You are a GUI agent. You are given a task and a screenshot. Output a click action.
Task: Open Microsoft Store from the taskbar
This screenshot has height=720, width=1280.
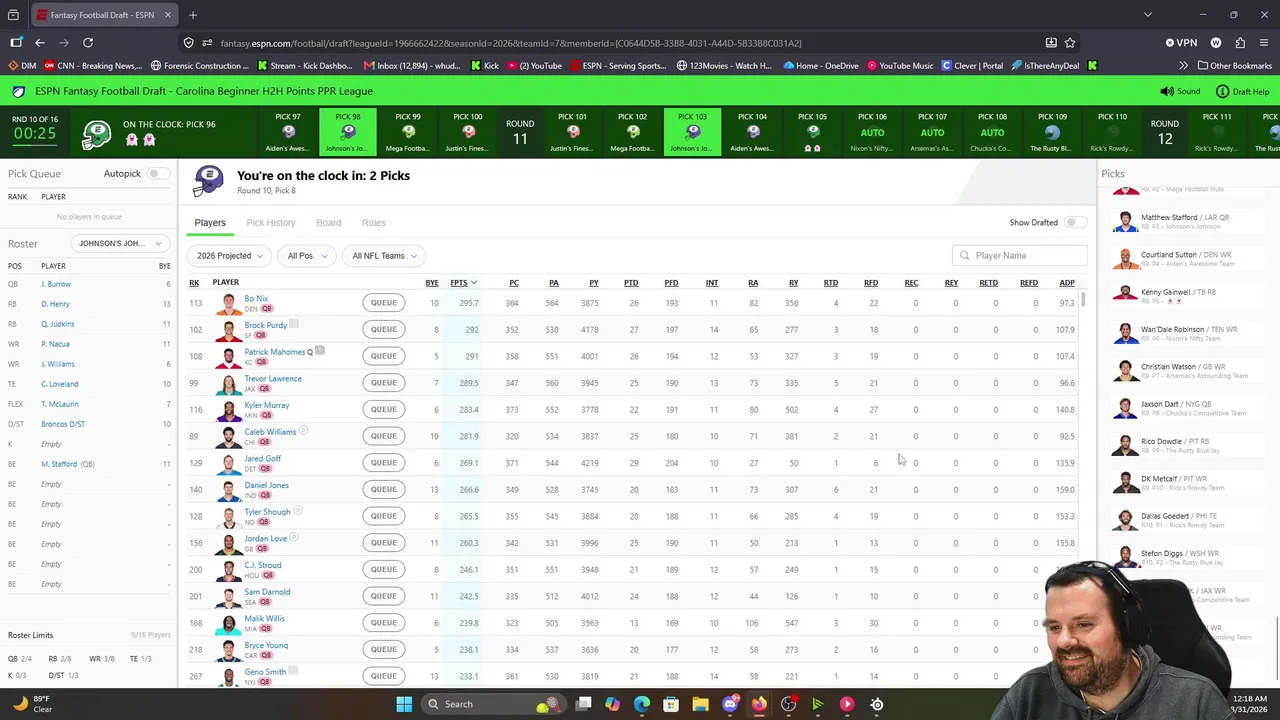coord(671,704)
